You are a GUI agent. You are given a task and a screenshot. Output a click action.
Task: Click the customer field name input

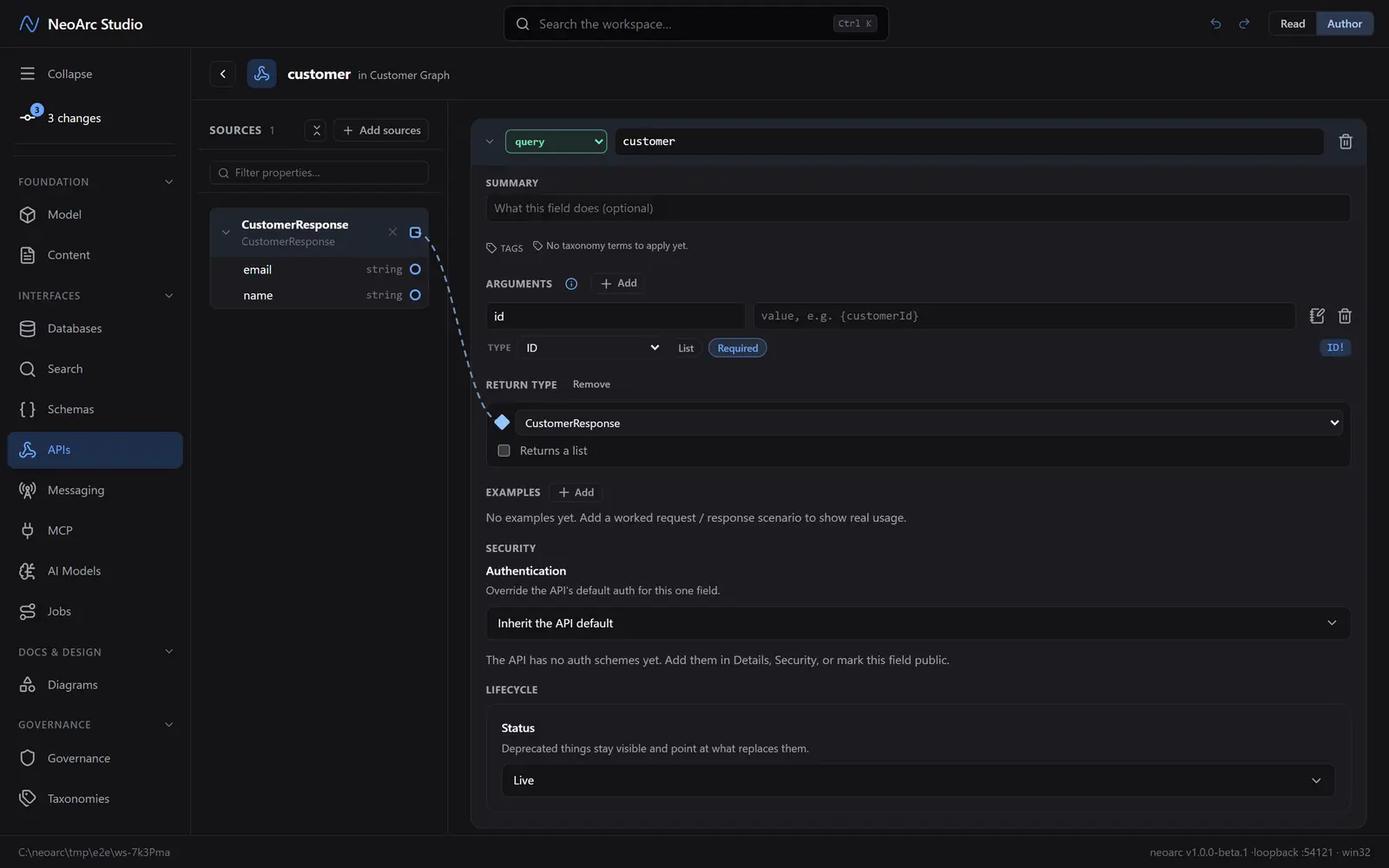point(969,141)
